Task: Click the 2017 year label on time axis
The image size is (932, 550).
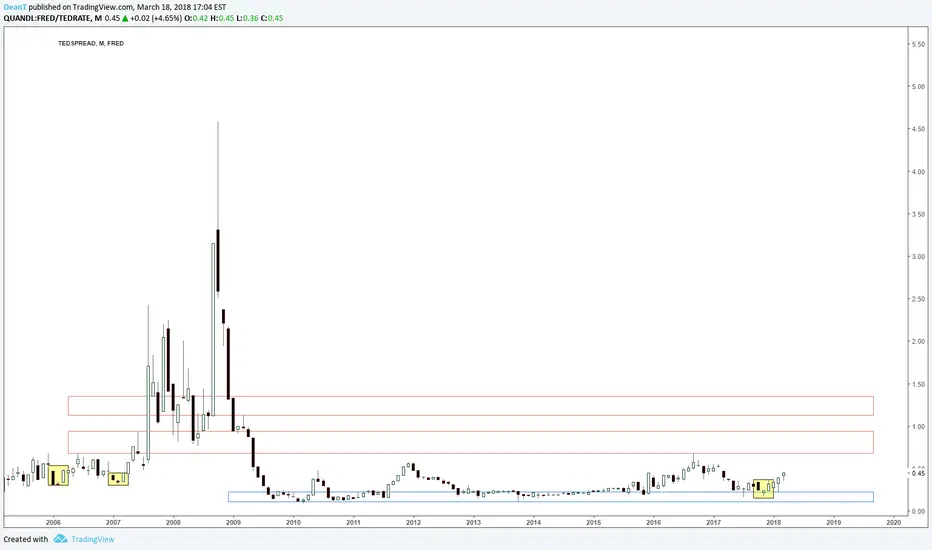Action: [713, 523]
